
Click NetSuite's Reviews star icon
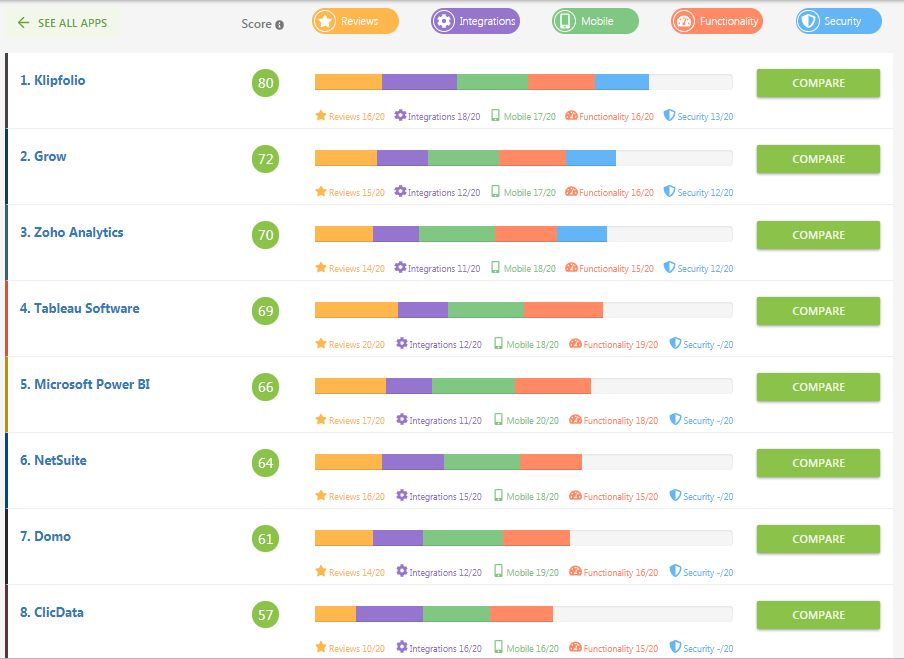click(321, 496)
